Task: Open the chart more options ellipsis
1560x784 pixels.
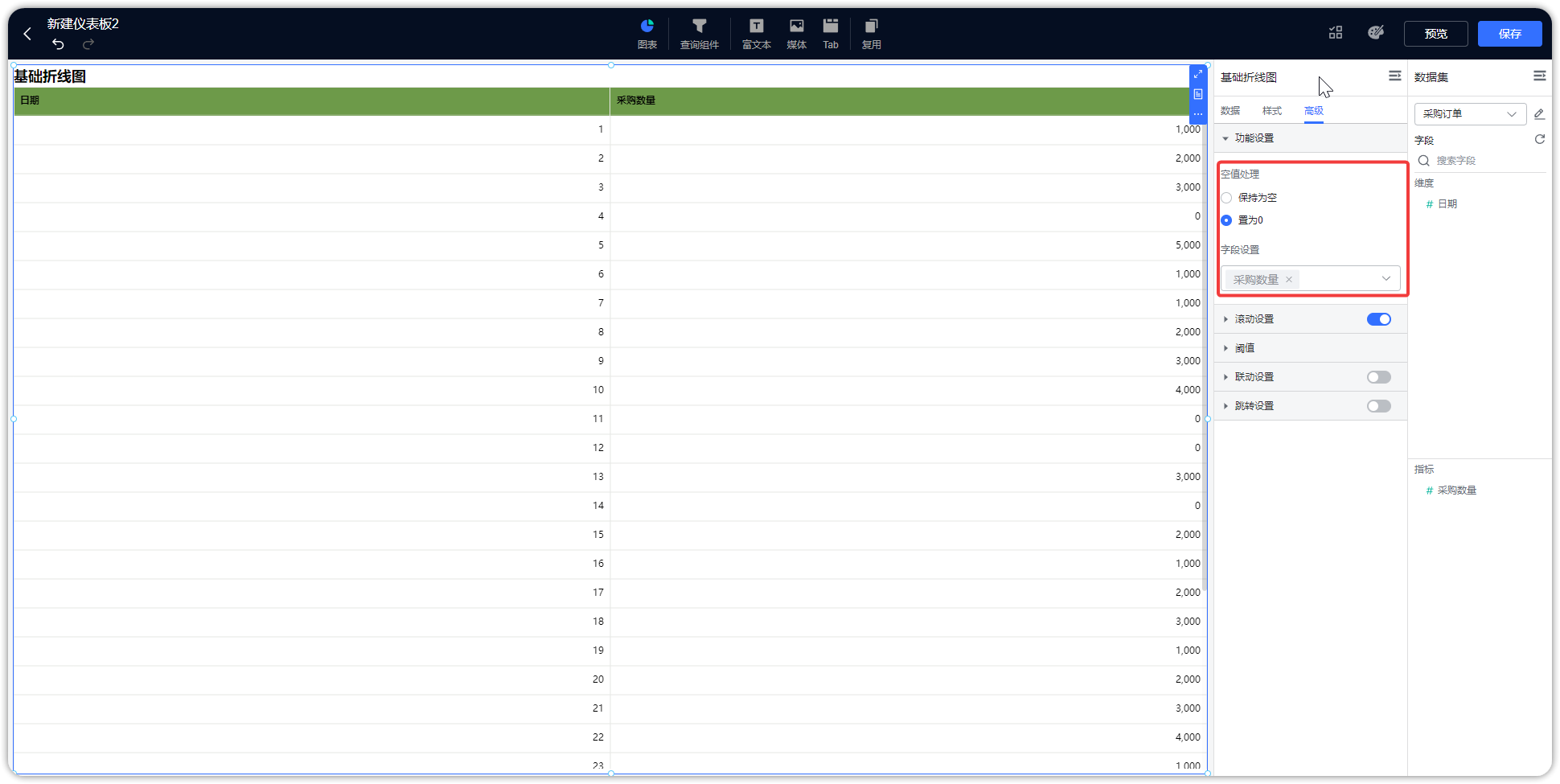Action: coord(1198,114)
